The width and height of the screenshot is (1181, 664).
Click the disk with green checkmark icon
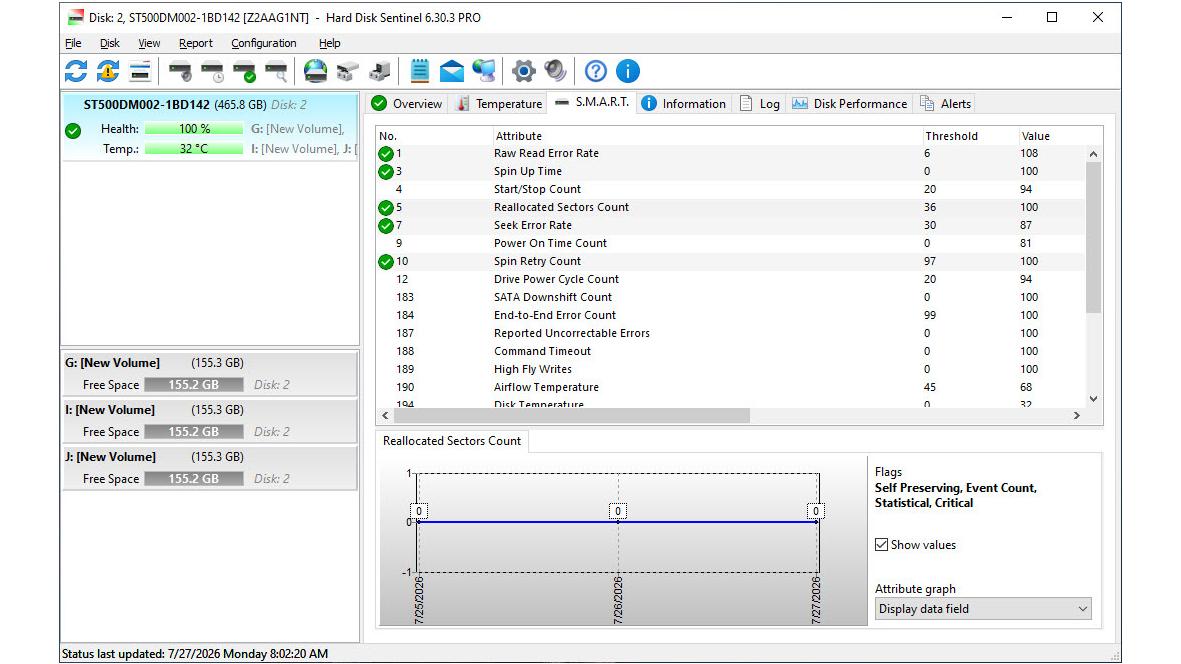click(244, 72)
